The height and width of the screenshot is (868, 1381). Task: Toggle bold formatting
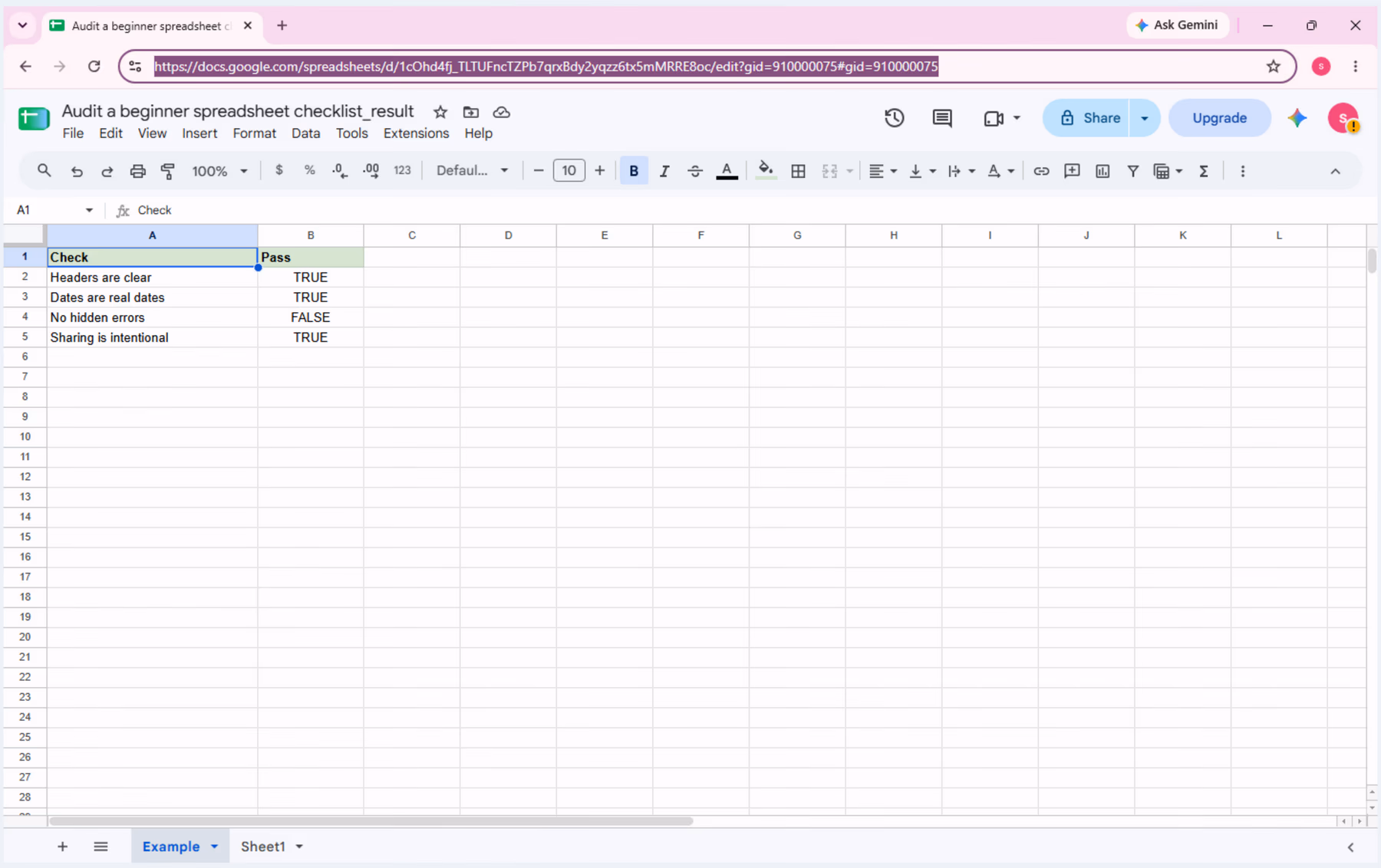click(x=634, y=171)
